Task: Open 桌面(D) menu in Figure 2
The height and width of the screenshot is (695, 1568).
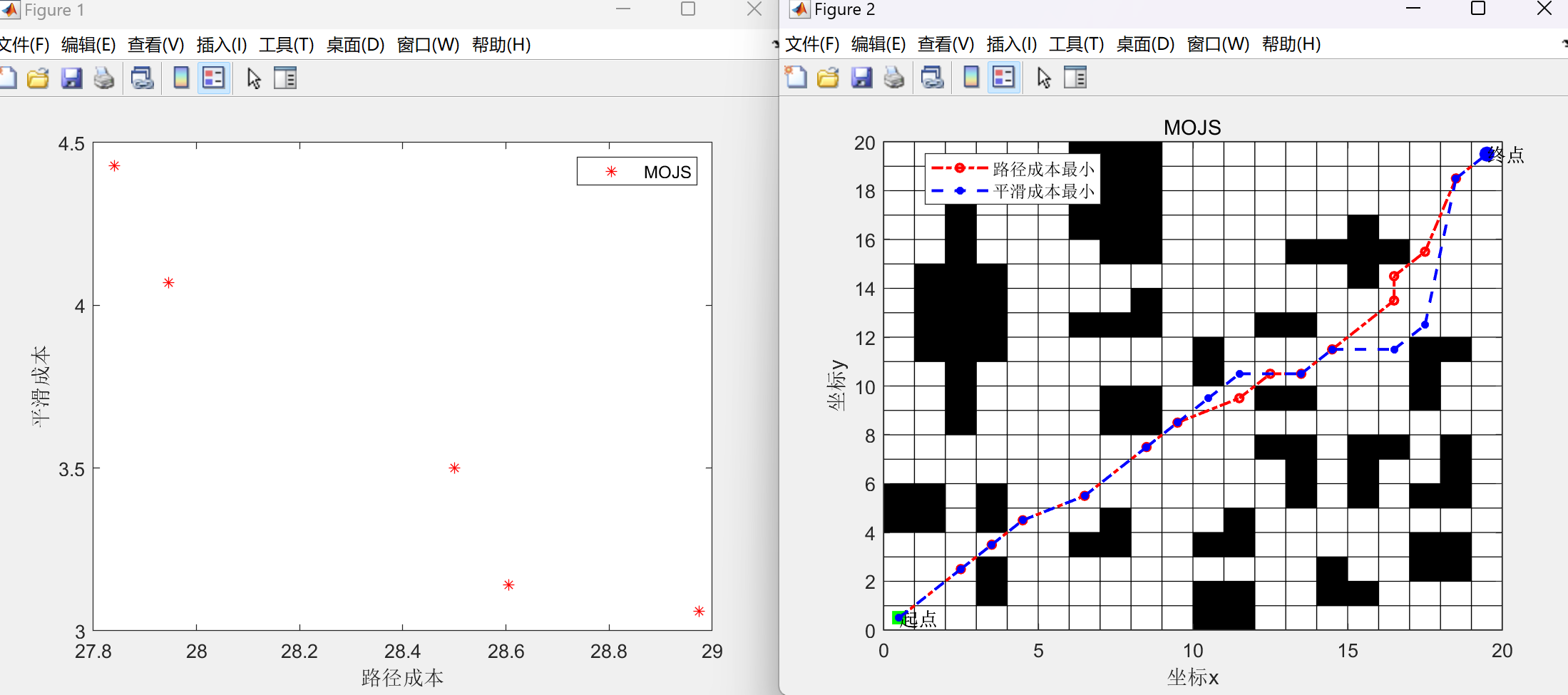Action: [x=1145, y=44]
